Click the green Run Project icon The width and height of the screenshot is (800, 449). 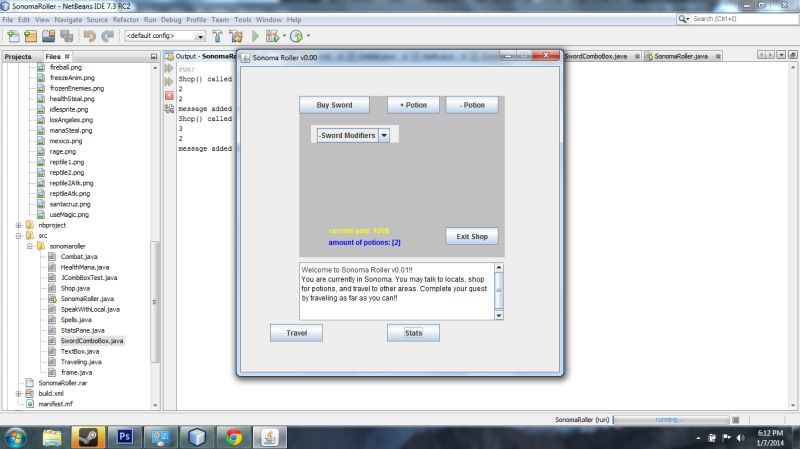coord(255,36)
